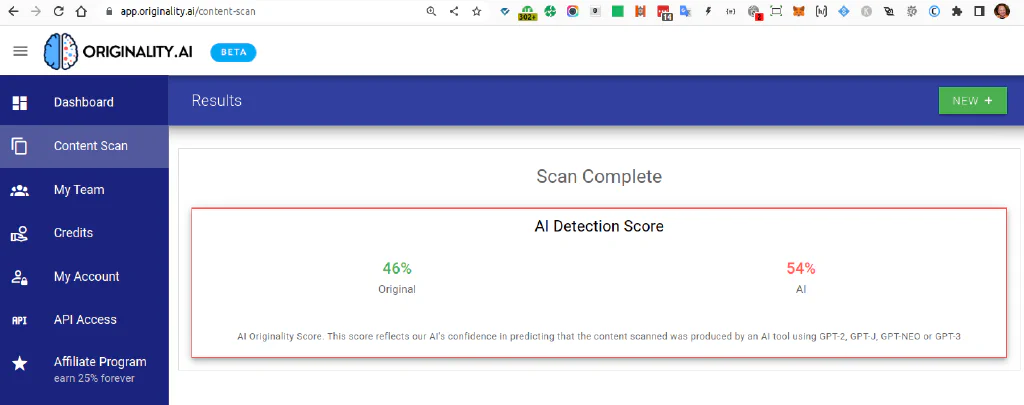1024x405 pixels.
Task: Bookmark this page with the star icon
Action: coord(477,11)
